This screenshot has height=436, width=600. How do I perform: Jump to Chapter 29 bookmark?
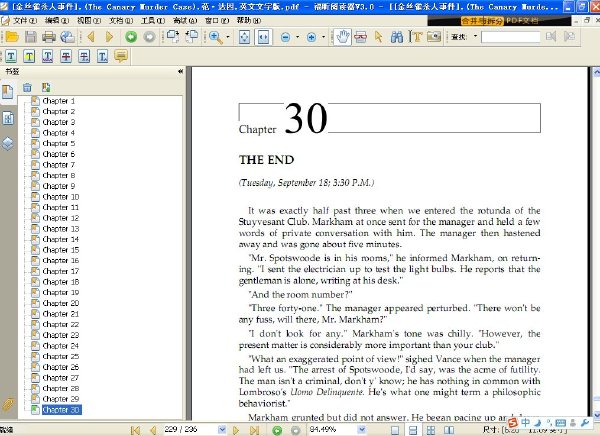(60, 399)
